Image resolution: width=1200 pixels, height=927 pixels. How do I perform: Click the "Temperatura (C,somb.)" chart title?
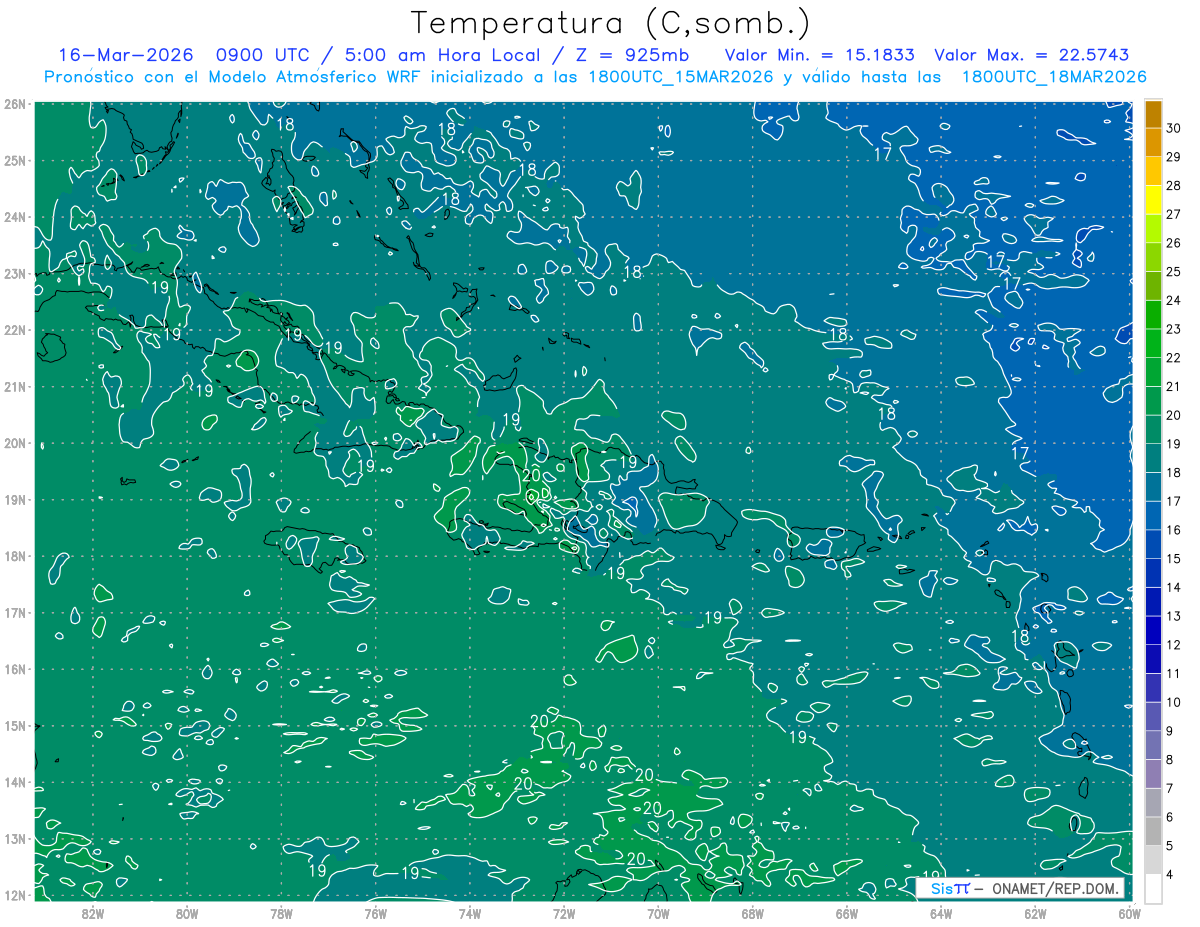coord(611,23)
